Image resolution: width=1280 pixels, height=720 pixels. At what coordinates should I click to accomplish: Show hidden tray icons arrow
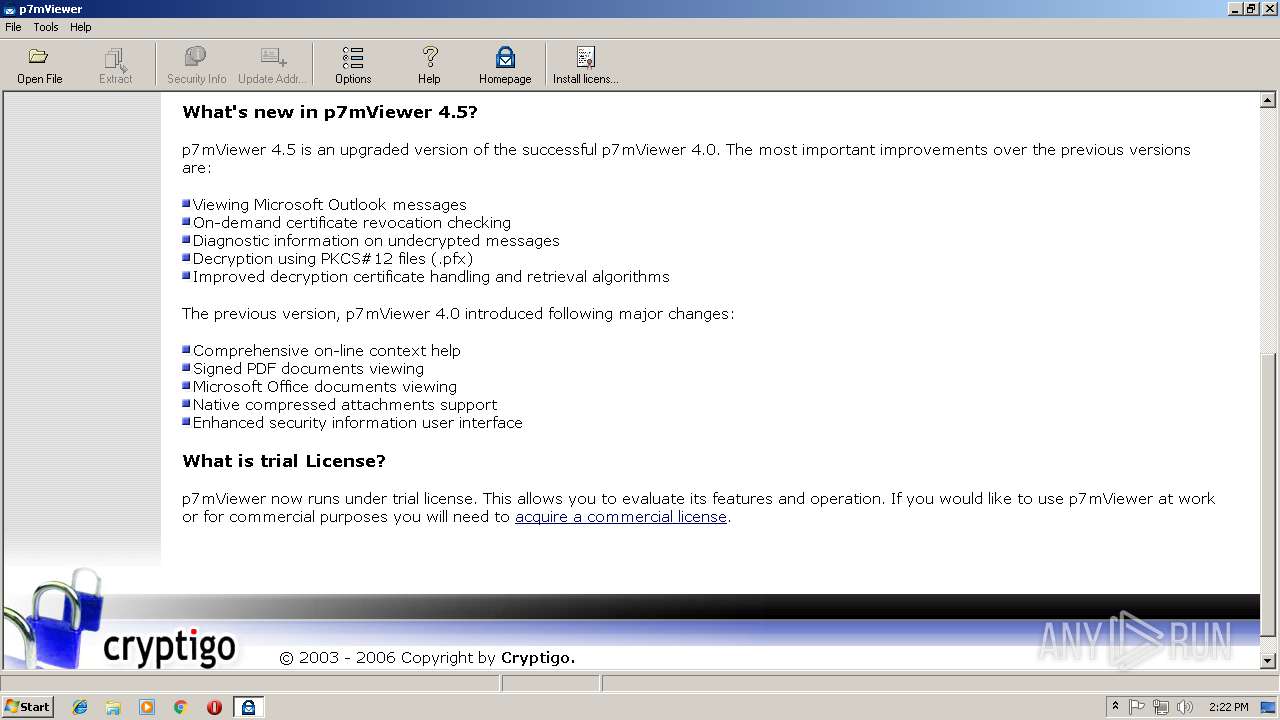1115,707
